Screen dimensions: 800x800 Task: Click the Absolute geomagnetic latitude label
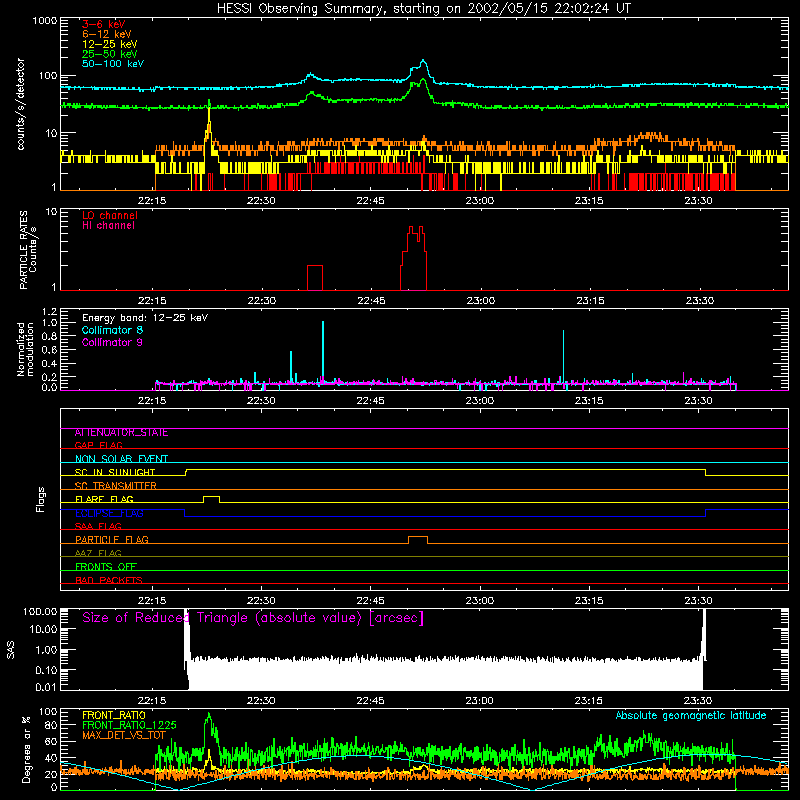[x=691, y=715]
